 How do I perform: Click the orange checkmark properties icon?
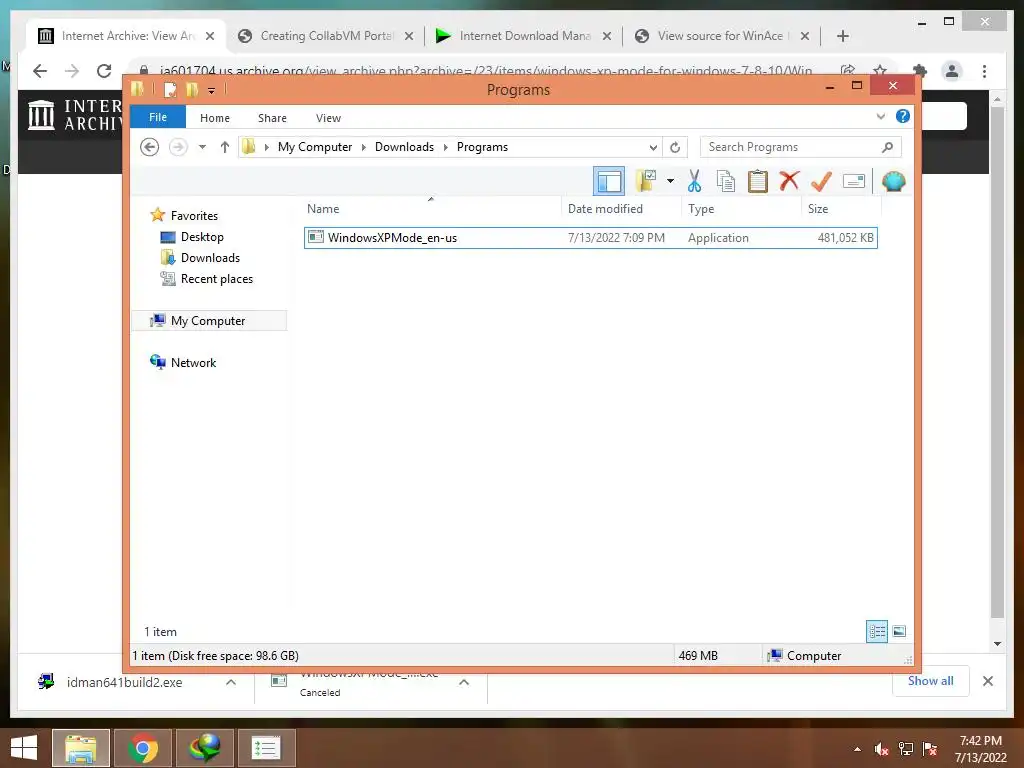821,181
